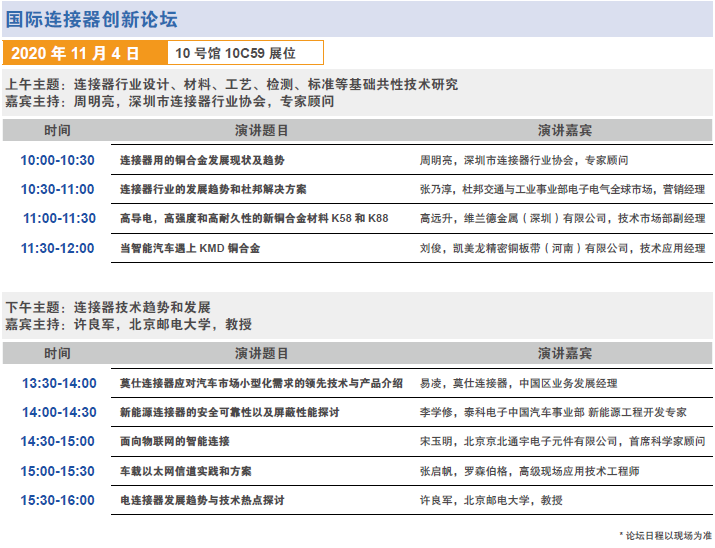
Task: Click the time slot 14:00-14:30
Action: (x=59, y=412)
